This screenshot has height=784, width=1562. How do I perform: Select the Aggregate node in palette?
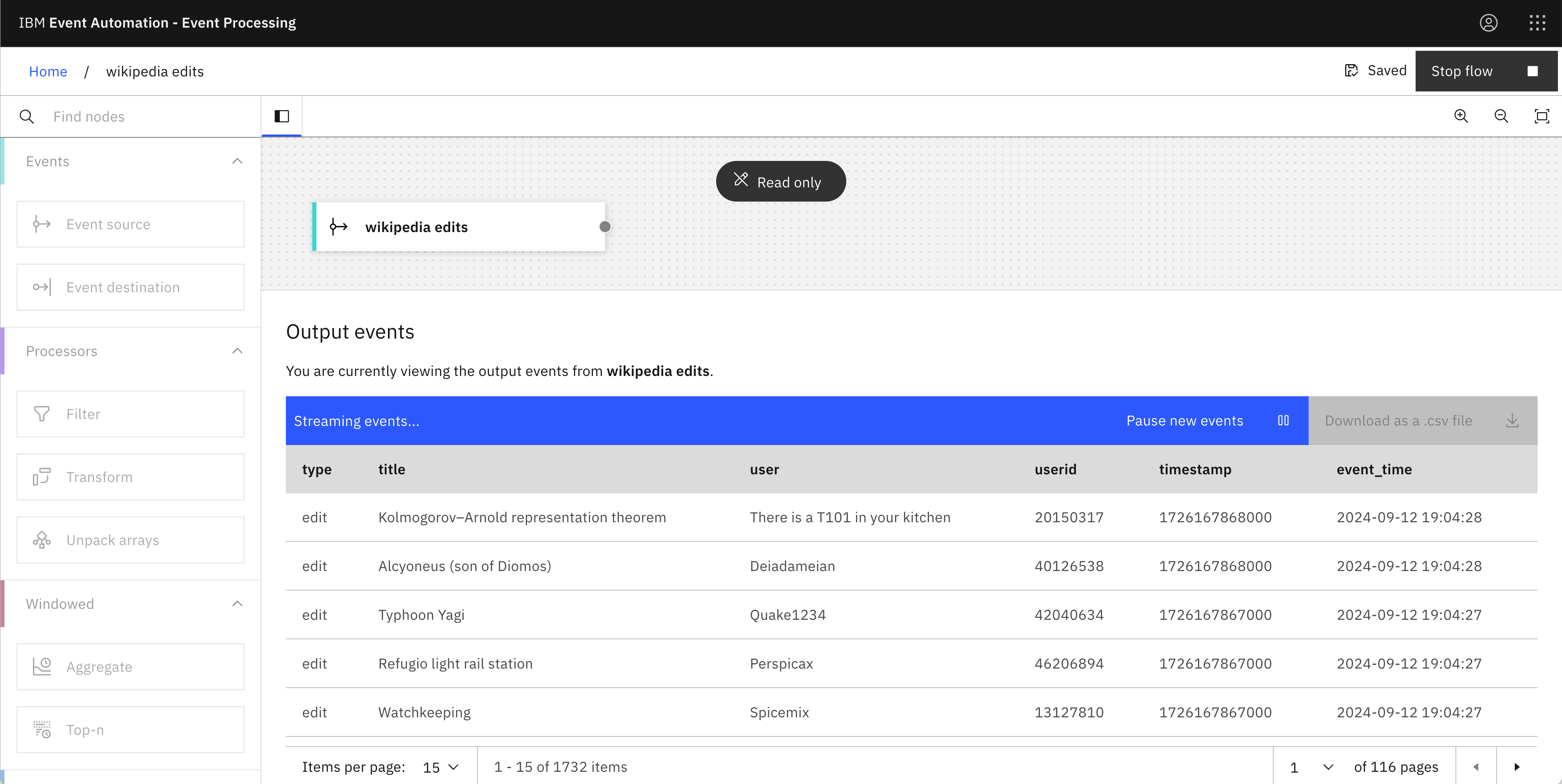pyautogui.click(x=131, y=667)
